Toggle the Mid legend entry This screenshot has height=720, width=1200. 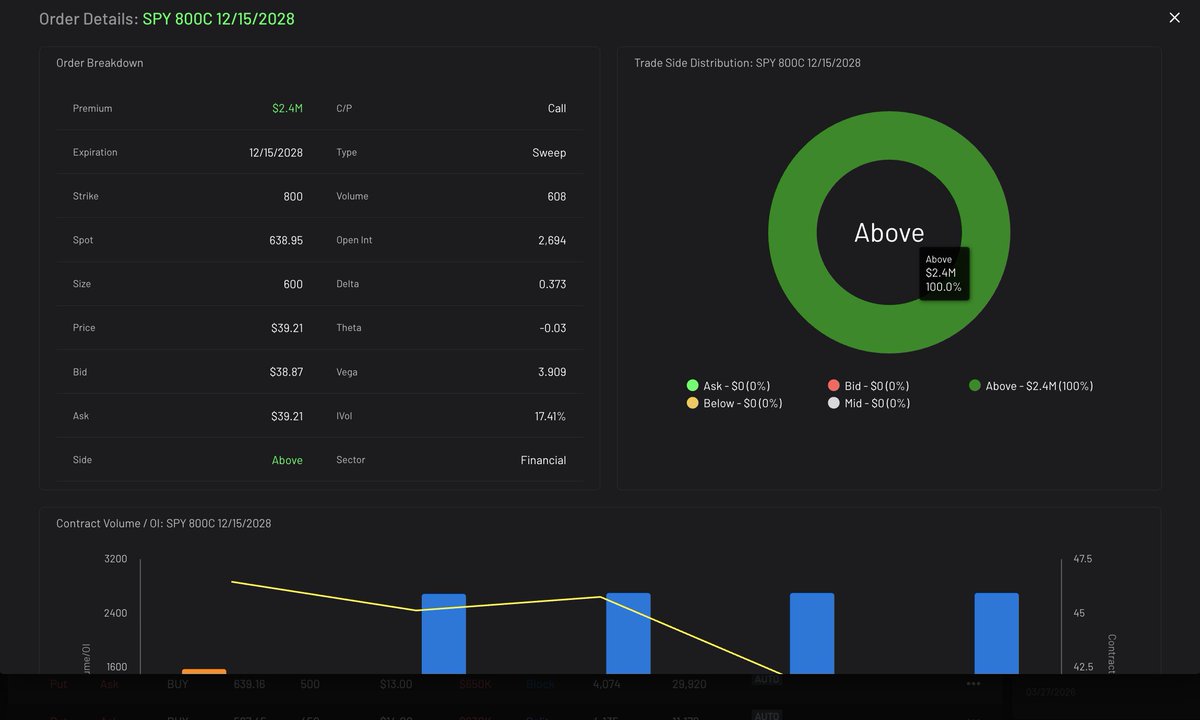click(x=868, y=404)
